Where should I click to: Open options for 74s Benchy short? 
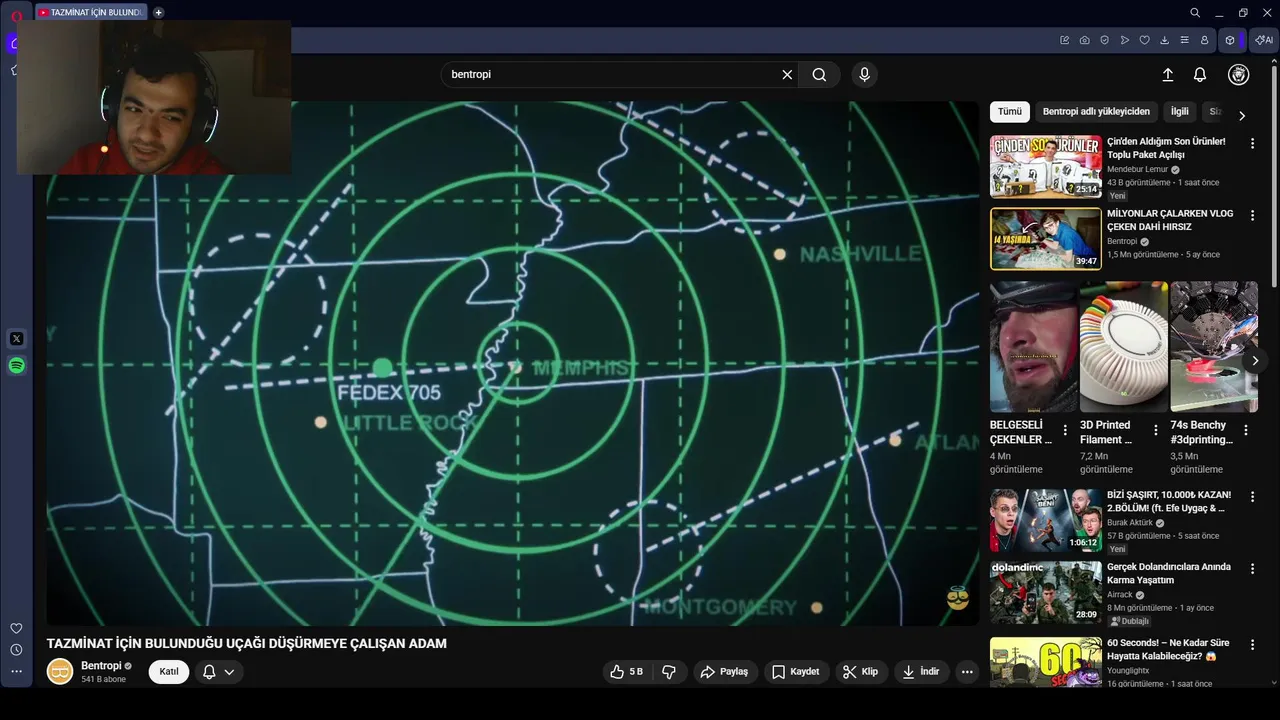tap(1246, 430)
